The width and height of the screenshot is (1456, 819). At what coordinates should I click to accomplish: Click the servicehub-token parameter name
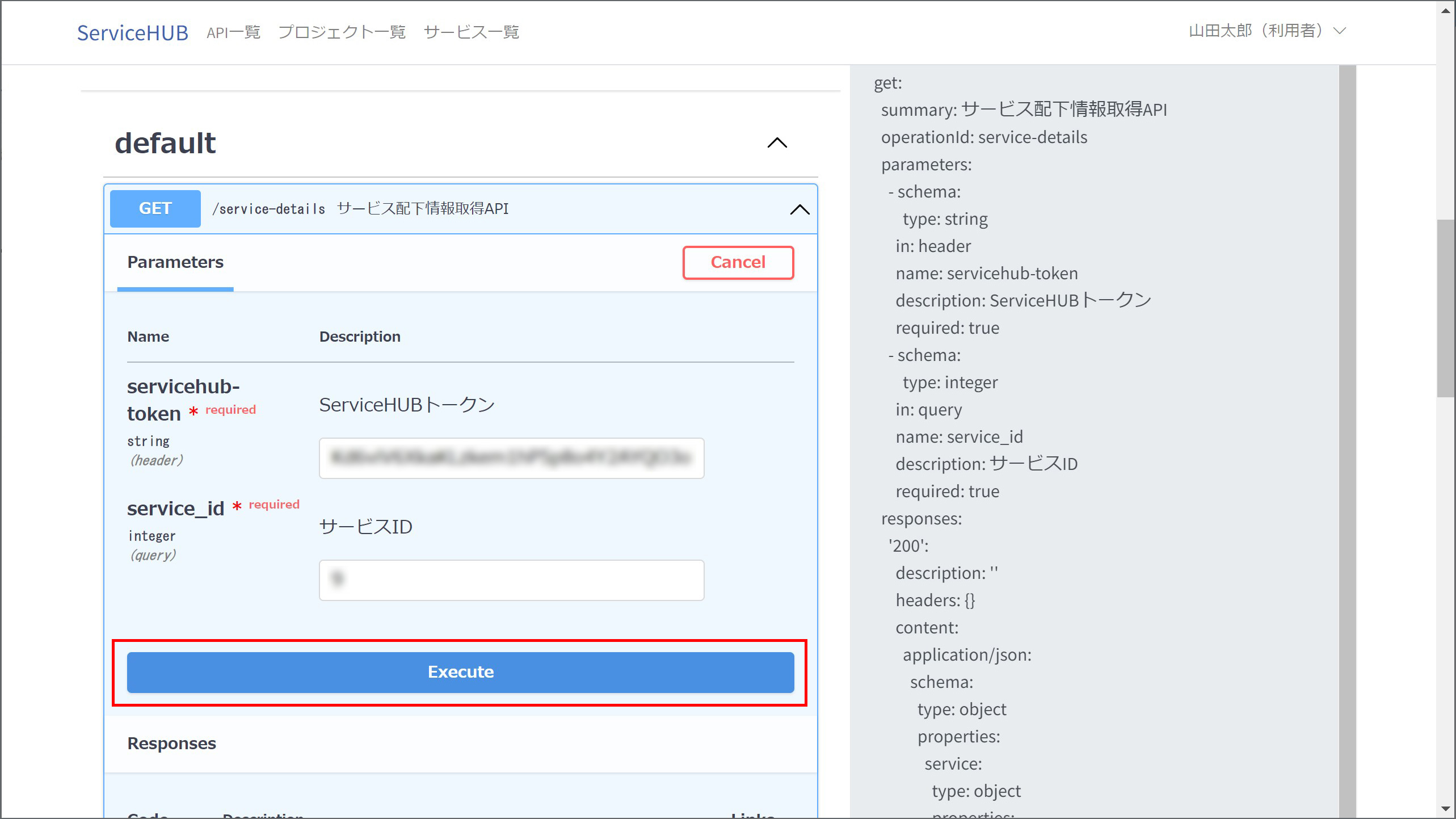[183, 400]
